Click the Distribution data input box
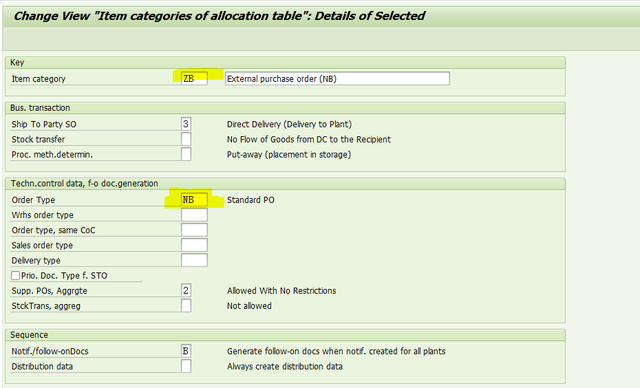The width and height of the screenshot is (640, 388). coord(186,366)
